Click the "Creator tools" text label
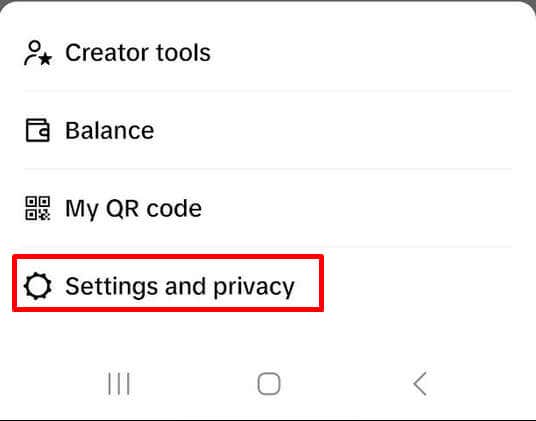Image resolution: width=536 pixels, height=421 pixels. [138, 53]
